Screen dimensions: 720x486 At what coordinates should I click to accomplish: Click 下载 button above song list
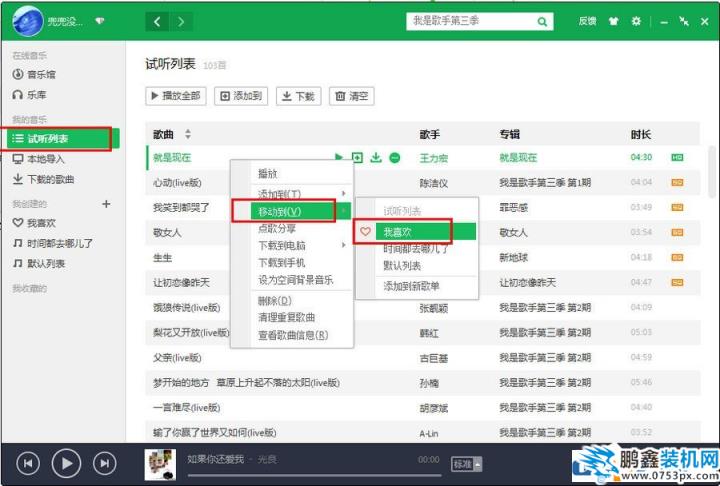(298, 96)
